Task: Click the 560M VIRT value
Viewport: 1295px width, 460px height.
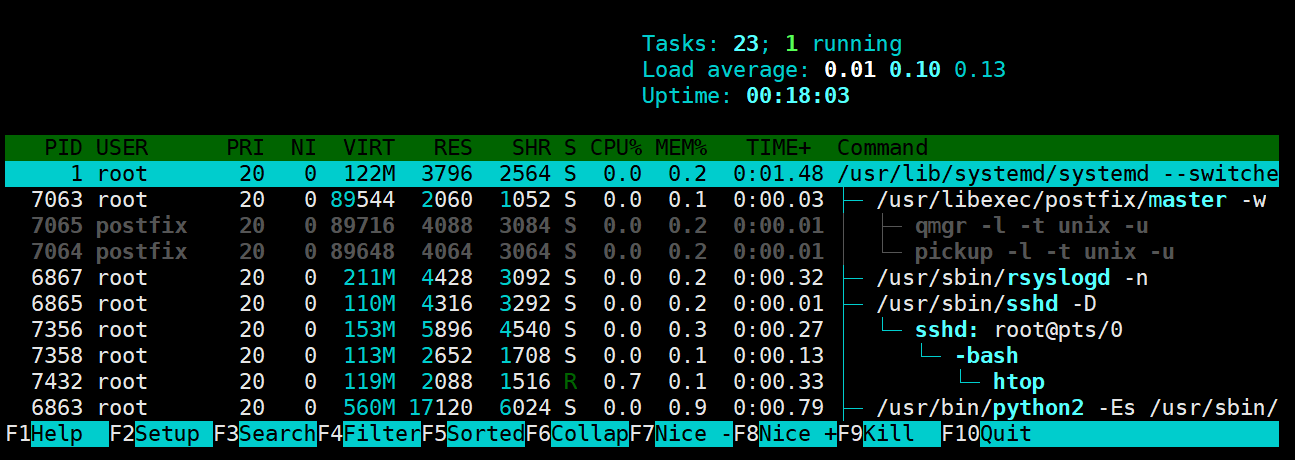Action: [x=369, y=408]
